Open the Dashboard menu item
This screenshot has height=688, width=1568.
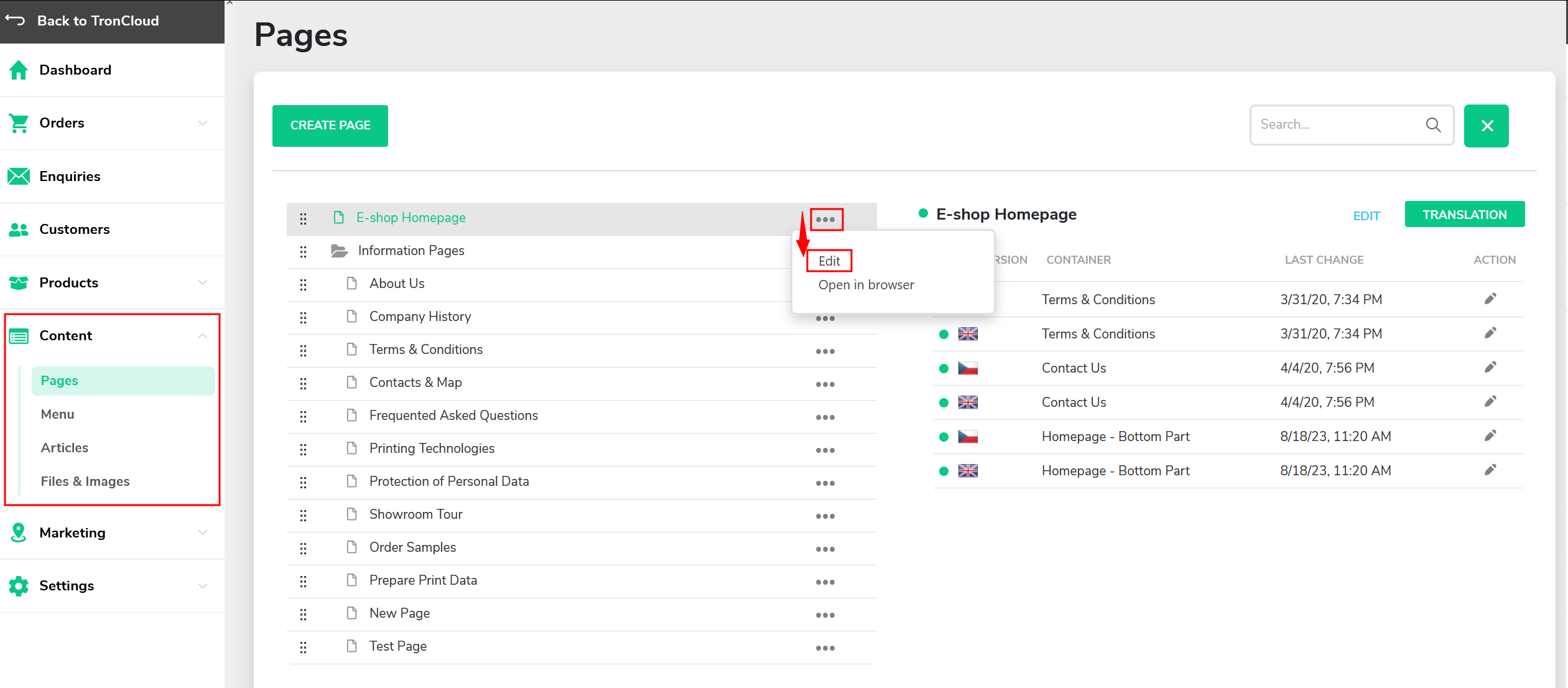112,70
